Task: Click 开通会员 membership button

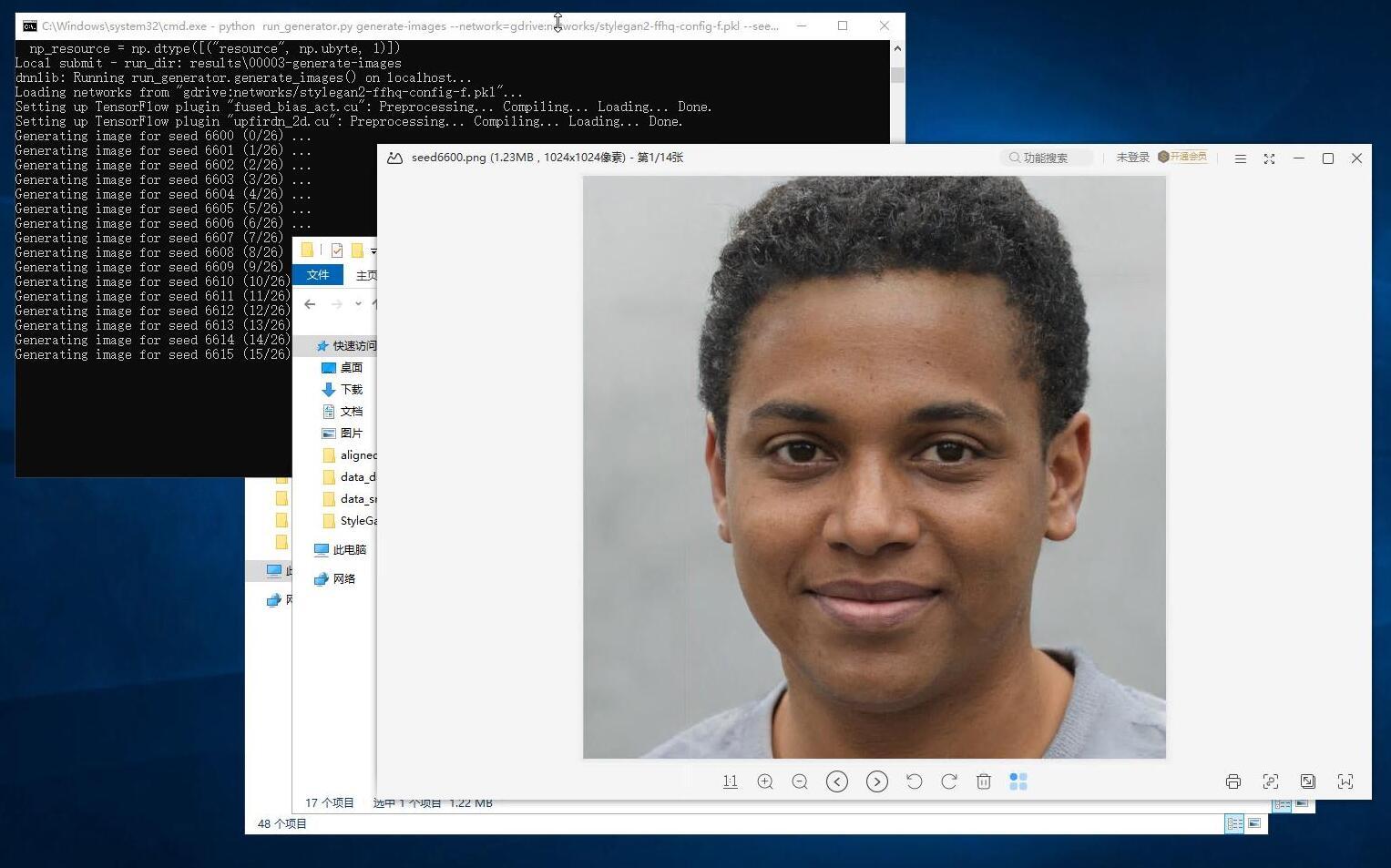Action: [x=1182, y=157]
